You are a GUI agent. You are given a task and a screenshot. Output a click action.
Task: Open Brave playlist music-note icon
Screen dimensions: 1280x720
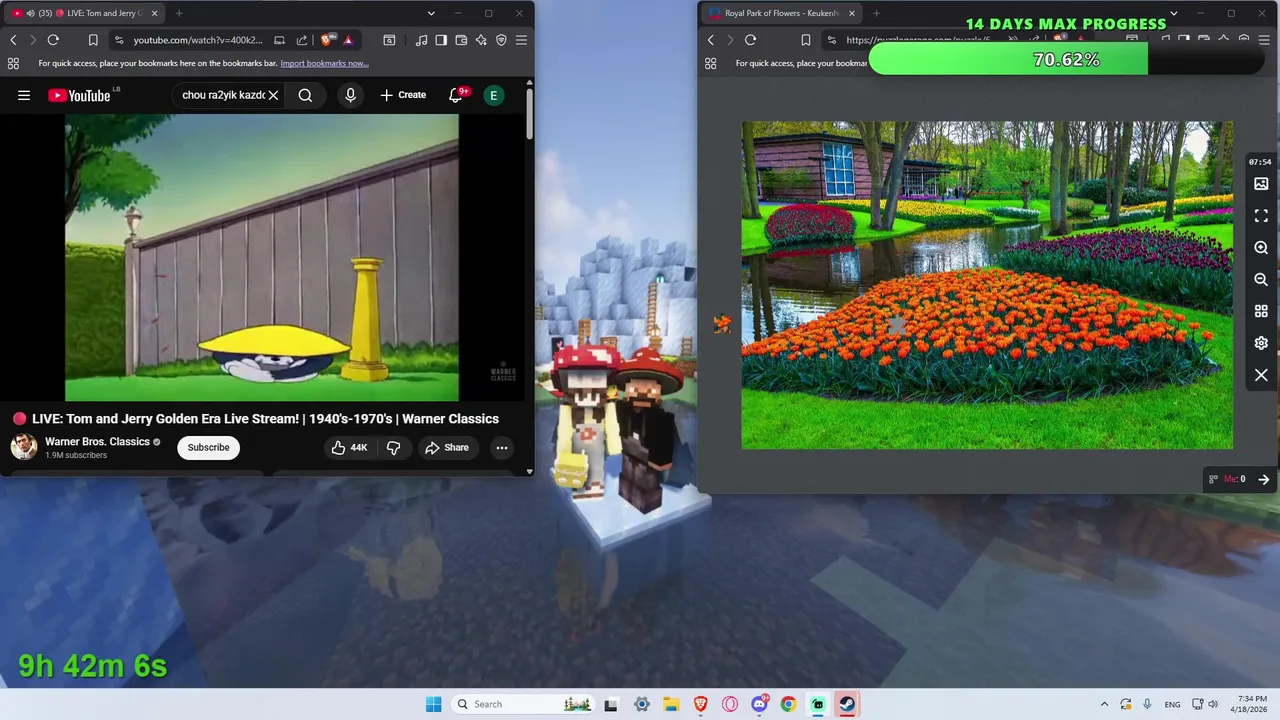point(421,40)
